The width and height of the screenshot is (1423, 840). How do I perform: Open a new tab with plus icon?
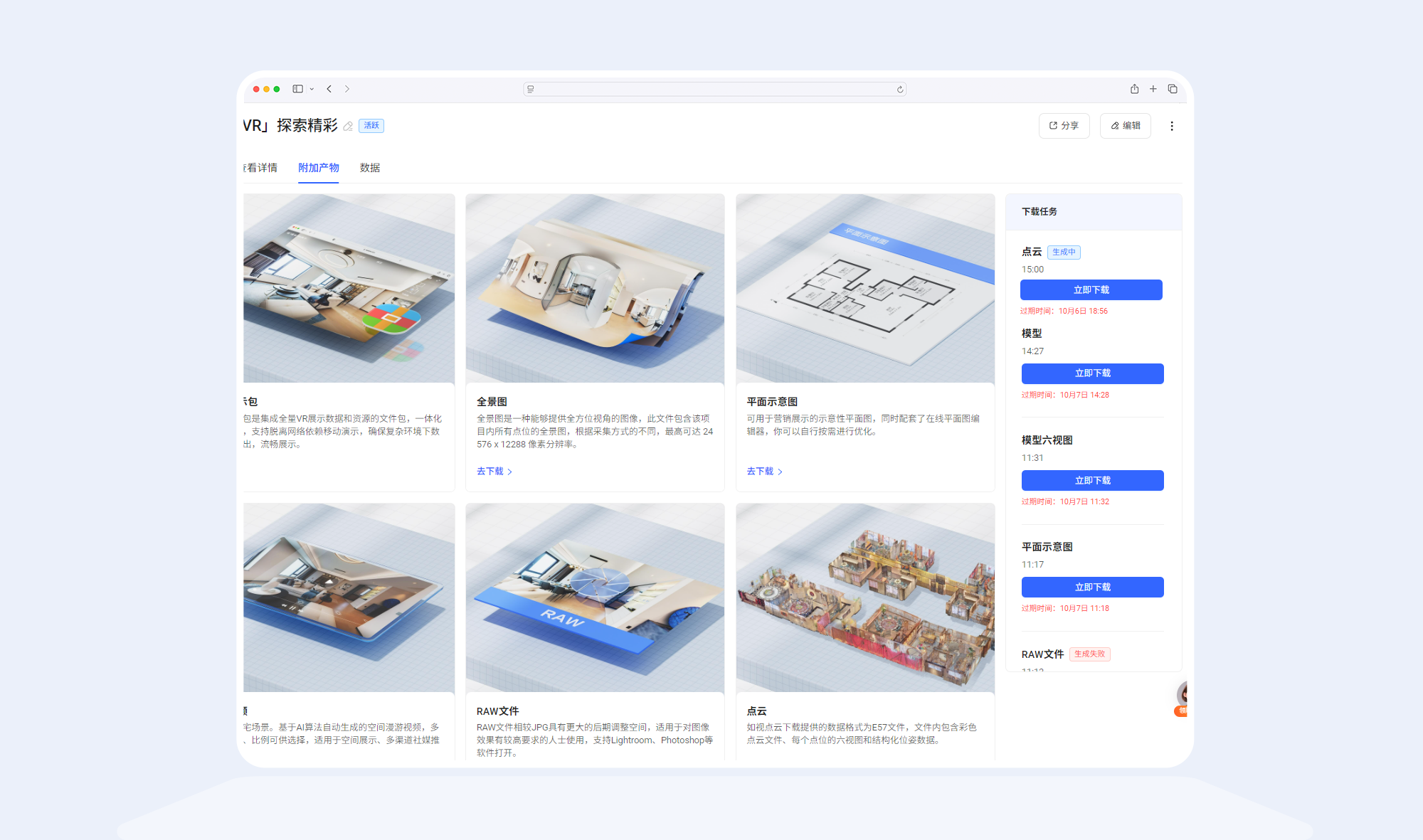click(1153, 89)
